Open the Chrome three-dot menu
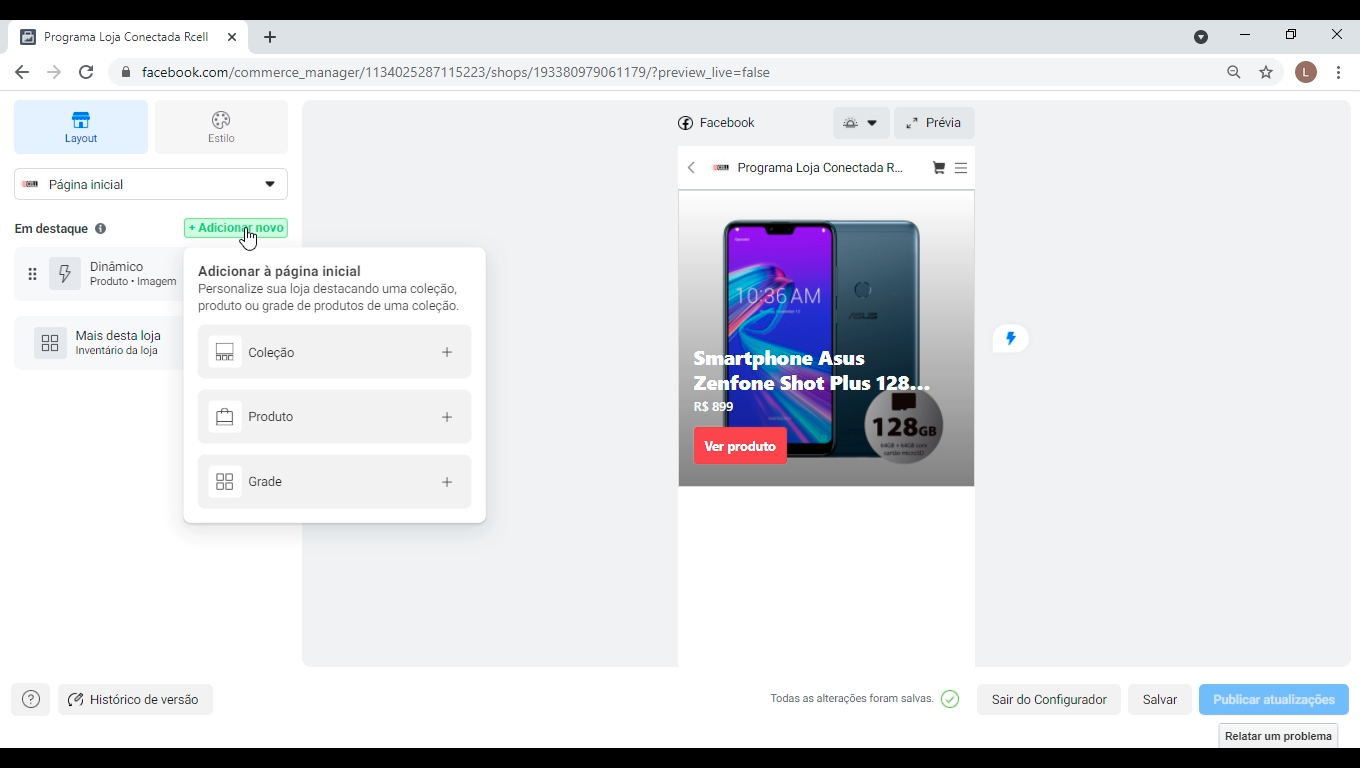The width and height of the screenshot is (1360, 768). (x=1338, y=72)
